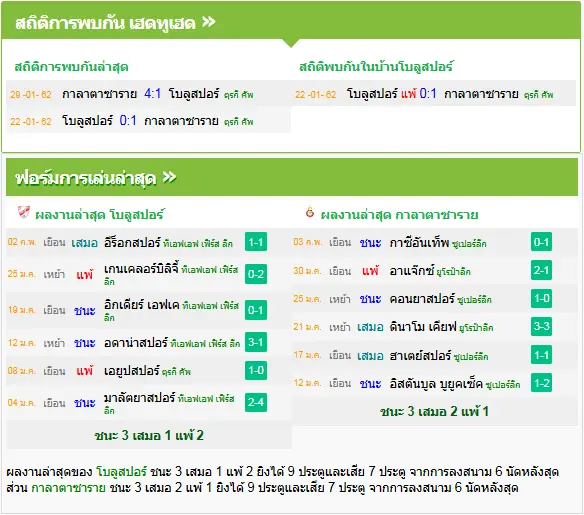
Task: Click the 0-1 score badge for กาซีอันเท็พ
Action: 541,242
